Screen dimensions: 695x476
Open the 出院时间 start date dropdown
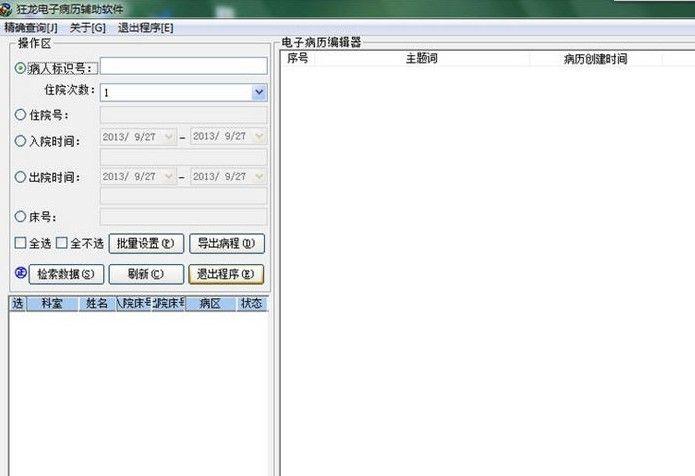(169, 176)
